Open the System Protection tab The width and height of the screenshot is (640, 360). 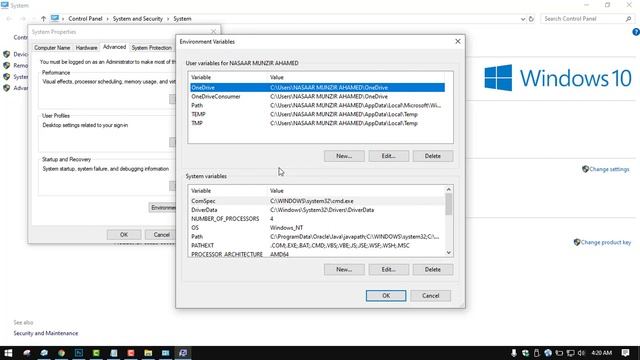point(151,48)
